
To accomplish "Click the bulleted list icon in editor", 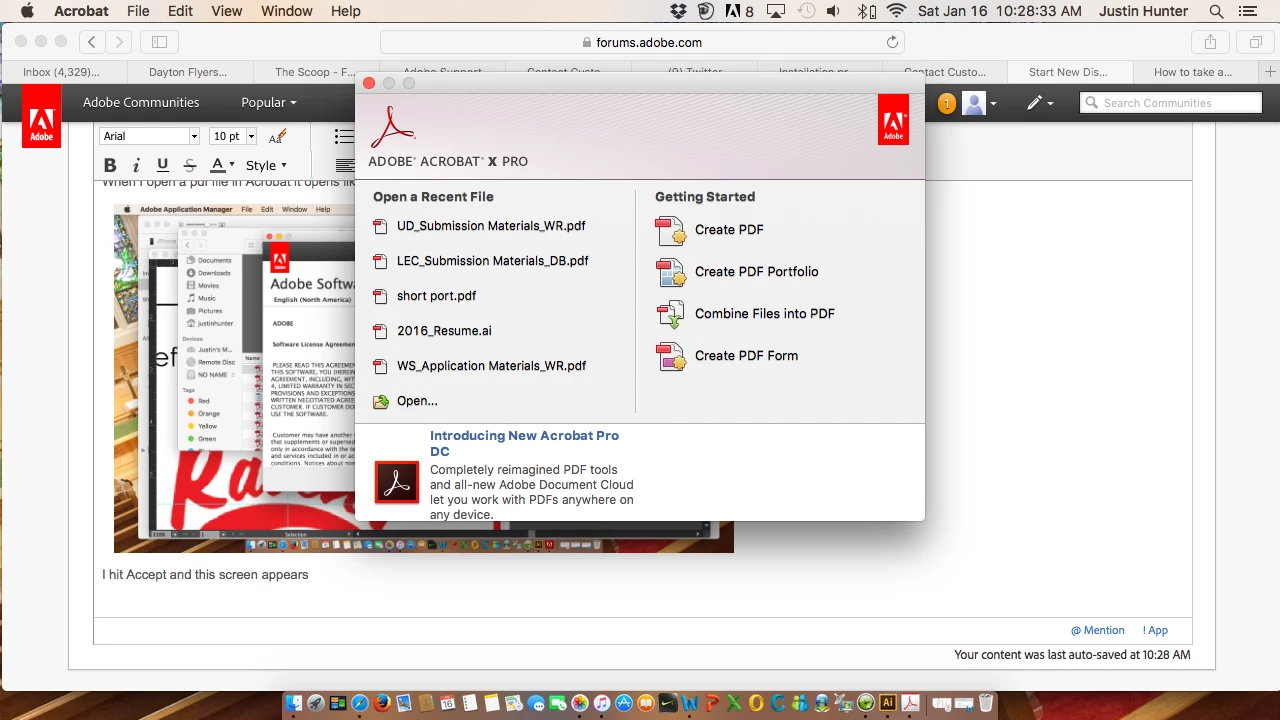I will (x=344, y=136).
